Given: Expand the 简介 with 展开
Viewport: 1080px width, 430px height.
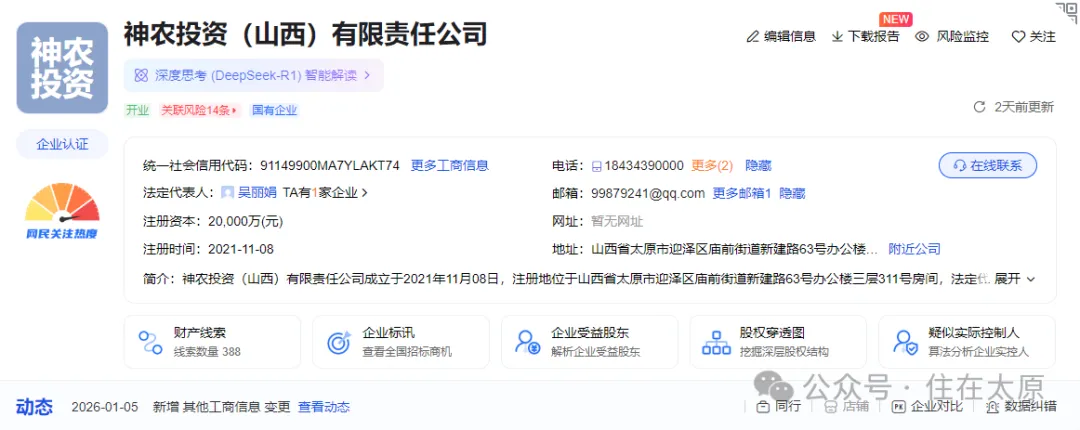Looking at the screenshot, I should pos(1015,279).
